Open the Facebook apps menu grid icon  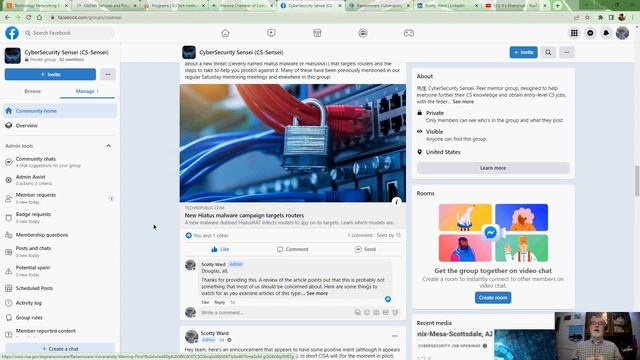tap(574, 33)
